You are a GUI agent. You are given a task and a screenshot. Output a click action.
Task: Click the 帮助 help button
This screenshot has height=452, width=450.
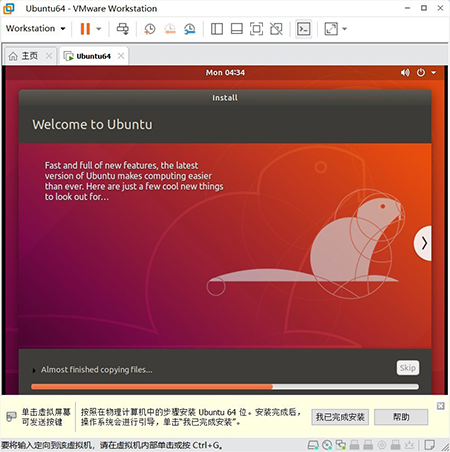pyautogui.click(x=401, y=417)
